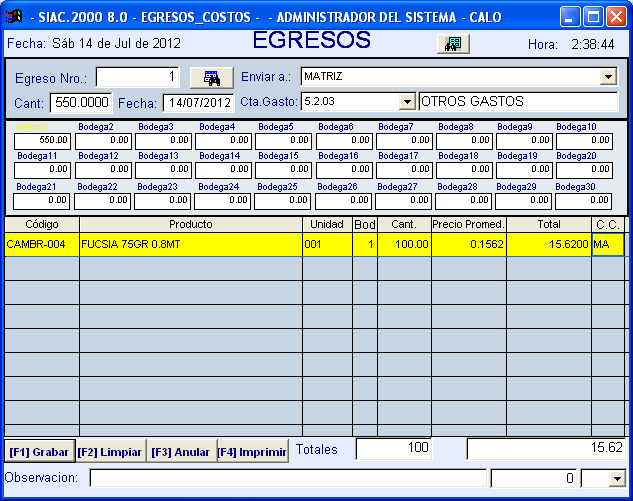The image size is (633, 501).
Task: Click the Egreso Nro. input field
Action: click(138, 78)
